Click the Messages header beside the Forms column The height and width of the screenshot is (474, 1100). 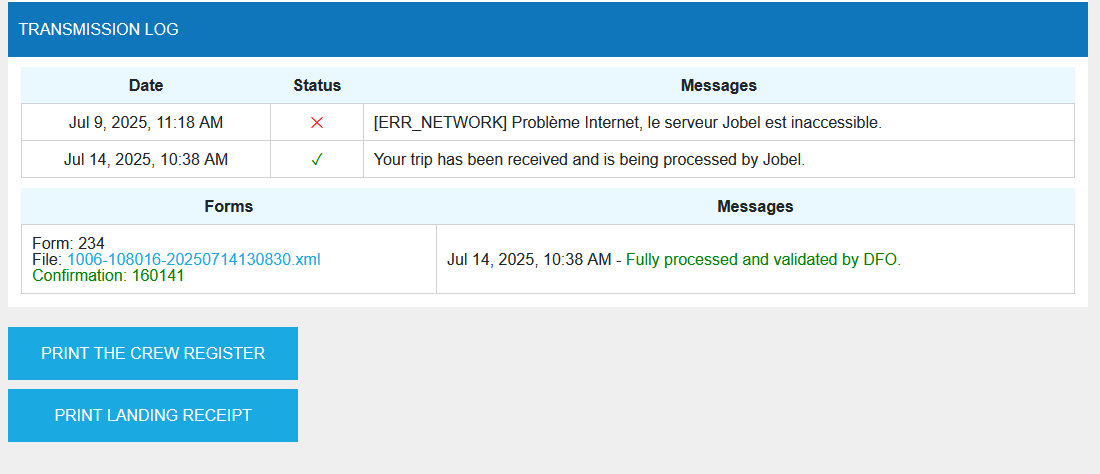(755, 207)
